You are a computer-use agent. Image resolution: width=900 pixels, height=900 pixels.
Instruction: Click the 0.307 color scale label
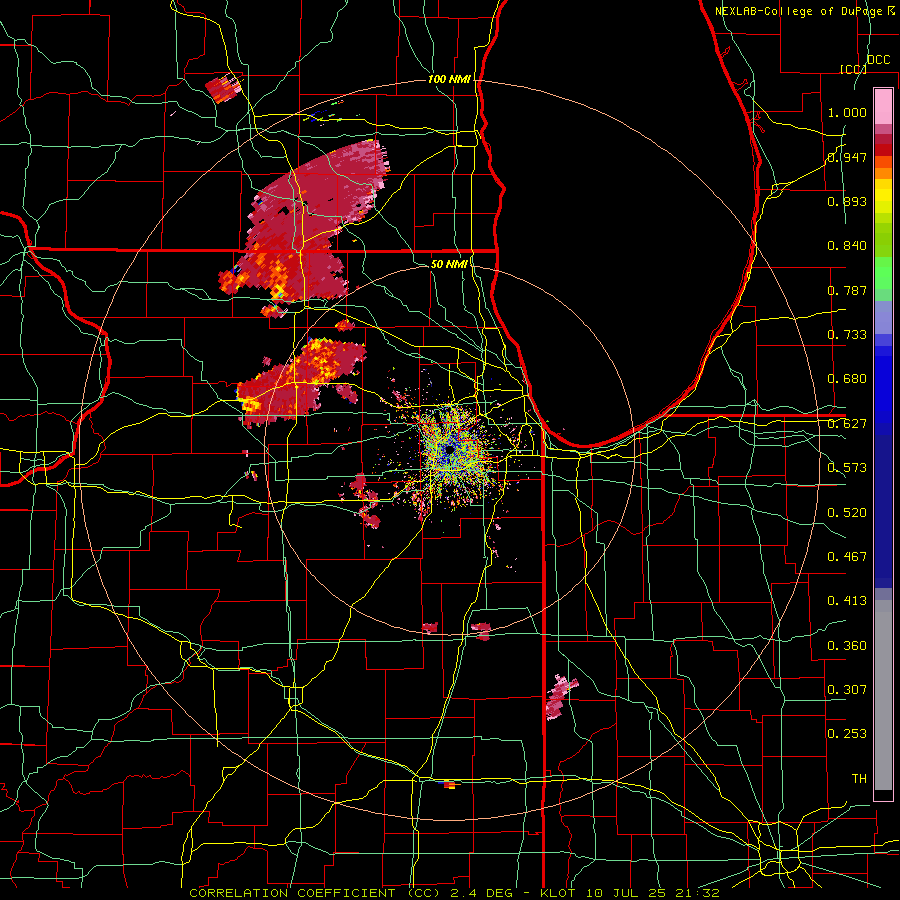pos(847,690)
